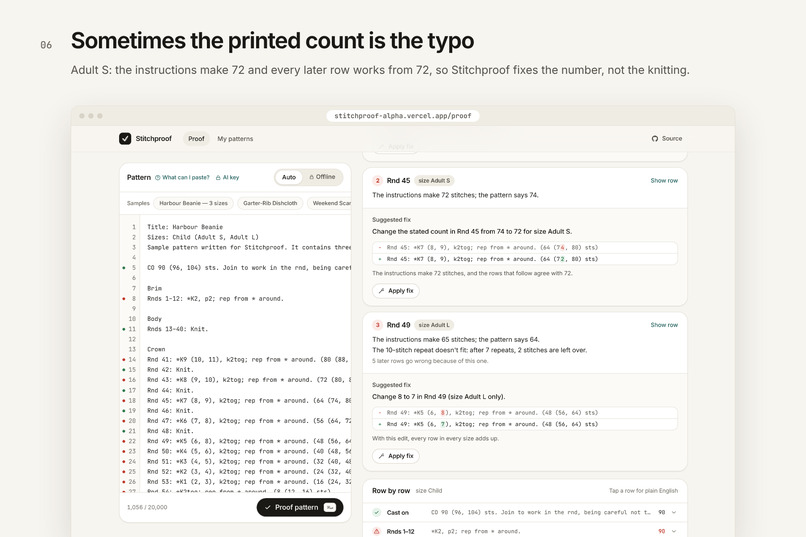Apply fix for the Rnd 45 issue
Image resolution: width=806 pixels, height=537 pixels.
coord(396,291)
